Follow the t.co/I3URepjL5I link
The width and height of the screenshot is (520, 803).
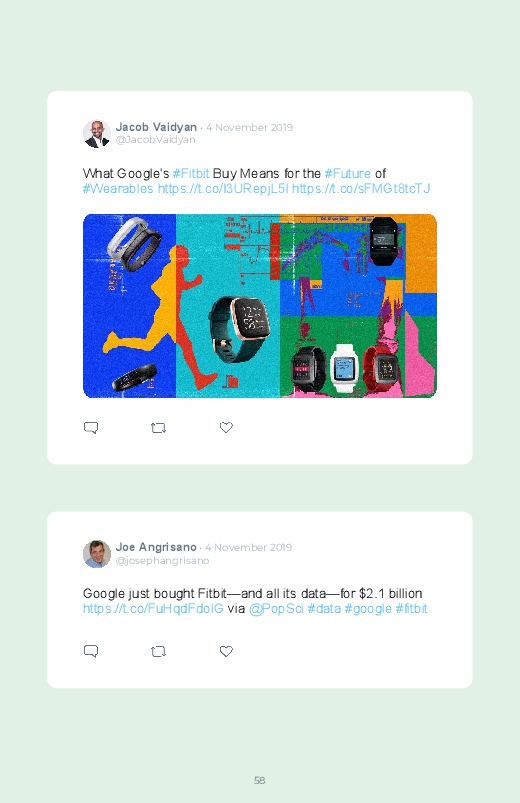pos(223,188)
